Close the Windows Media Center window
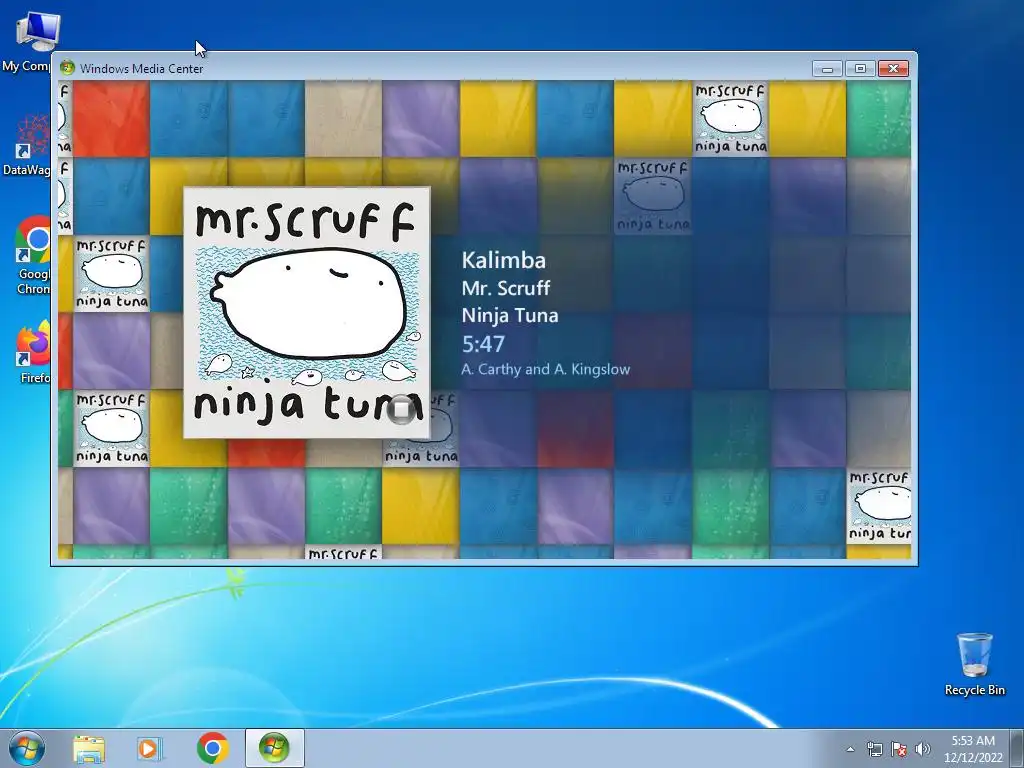Screen dimensions: 1024x768 tap(893, 69)
